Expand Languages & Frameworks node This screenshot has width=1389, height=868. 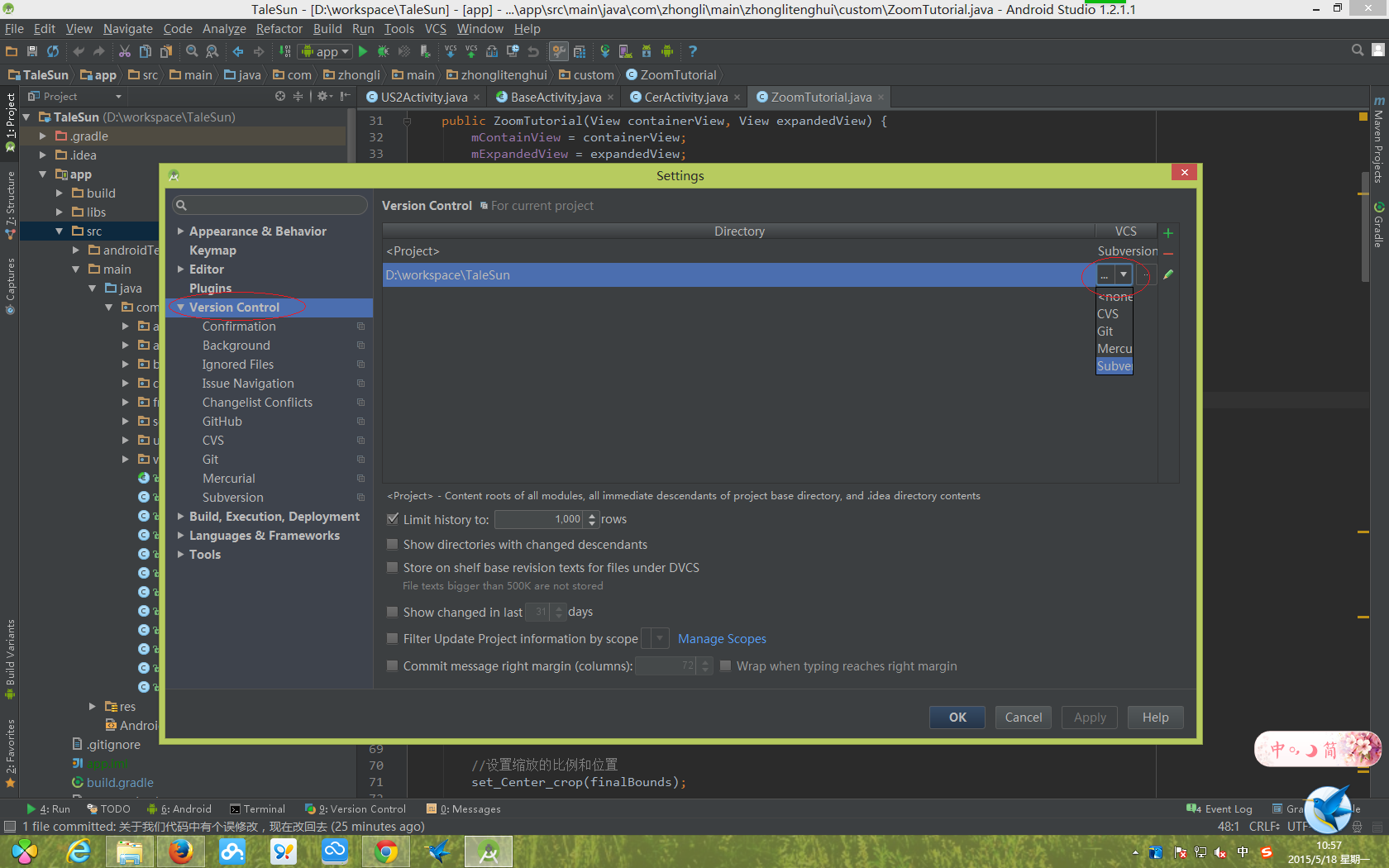[x=180, y=536]
